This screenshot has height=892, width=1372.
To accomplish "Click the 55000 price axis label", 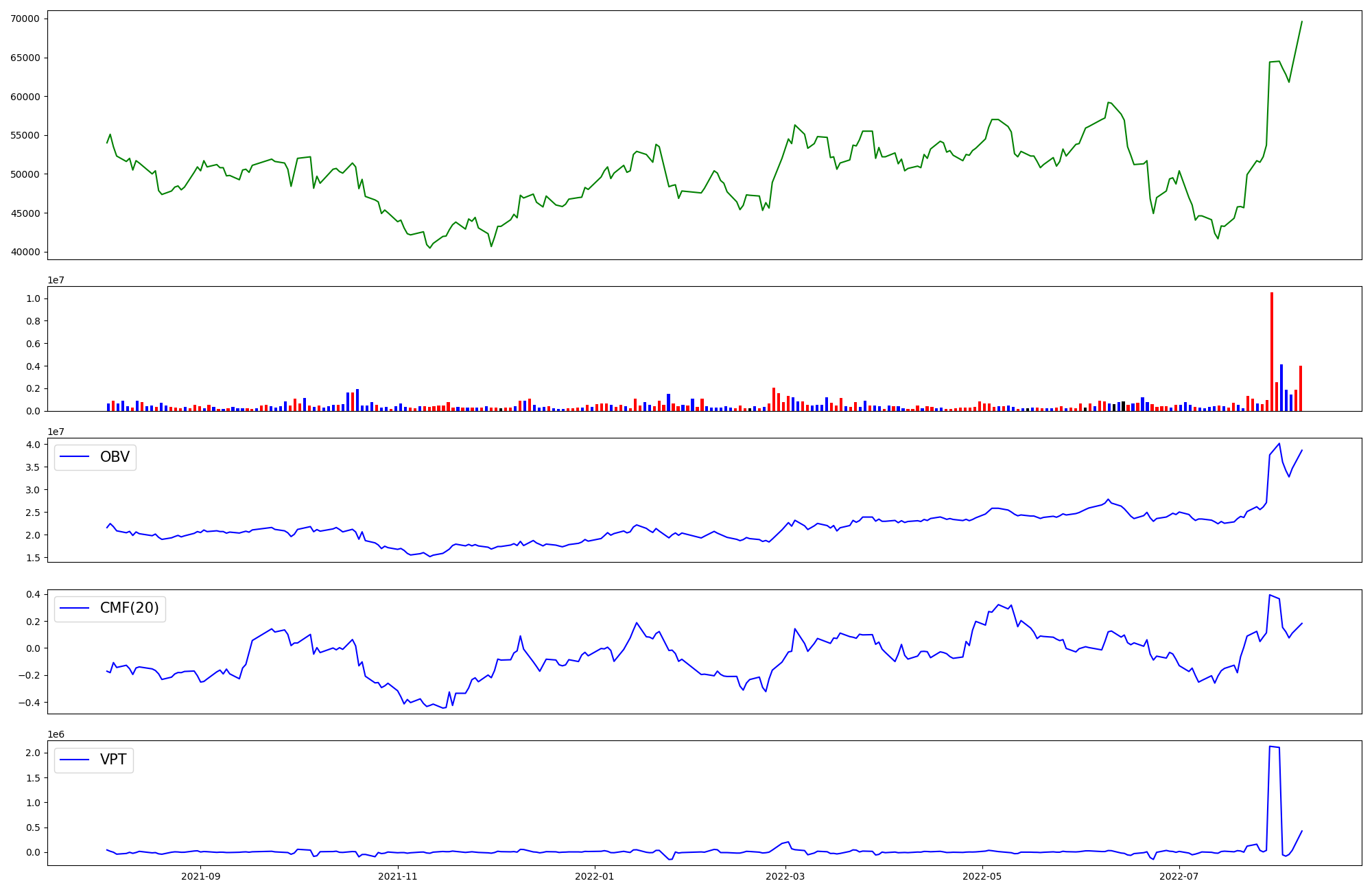I will [25, 135].
